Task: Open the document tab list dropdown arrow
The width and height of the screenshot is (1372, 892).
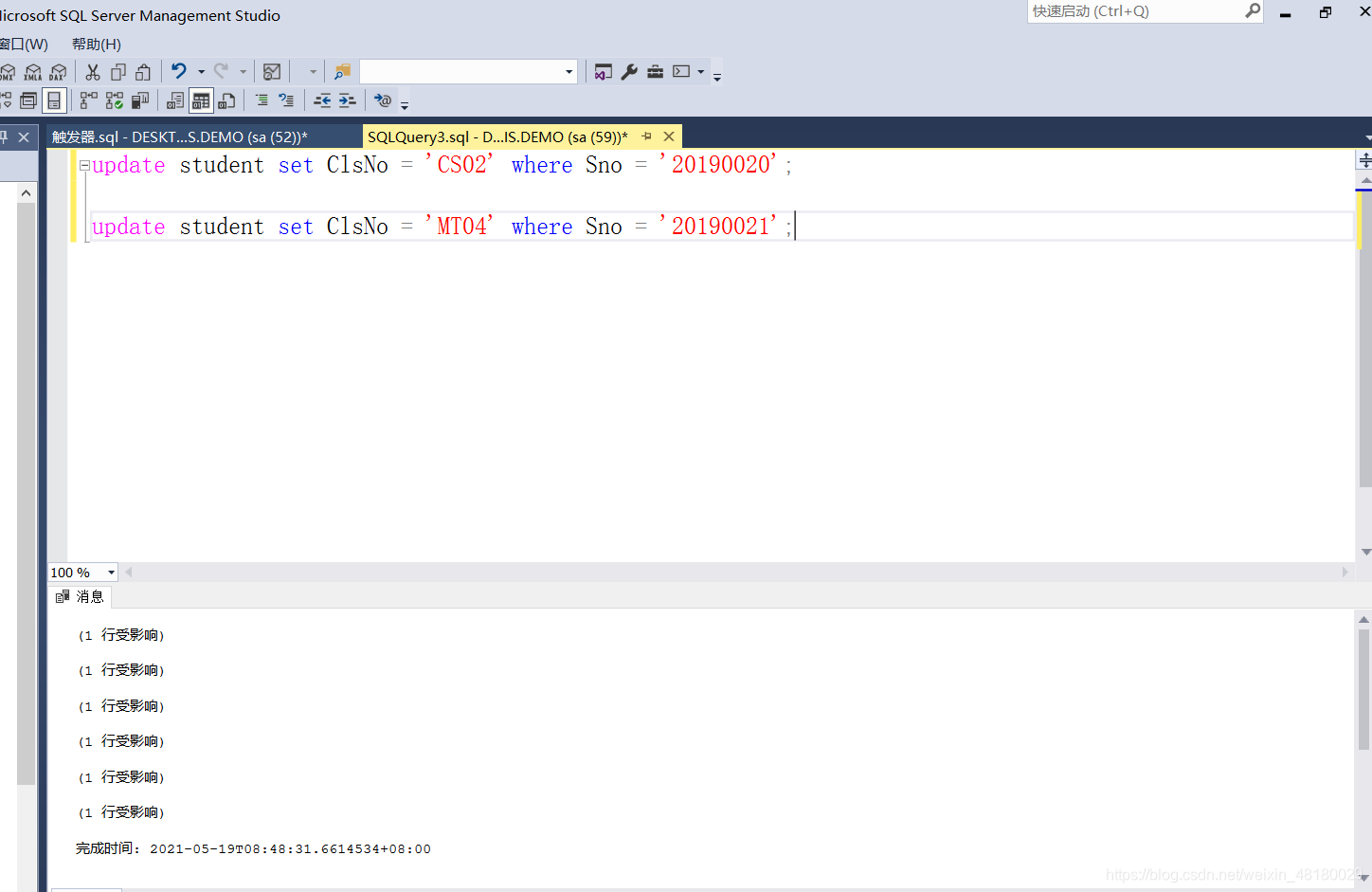Action: 1366,138
